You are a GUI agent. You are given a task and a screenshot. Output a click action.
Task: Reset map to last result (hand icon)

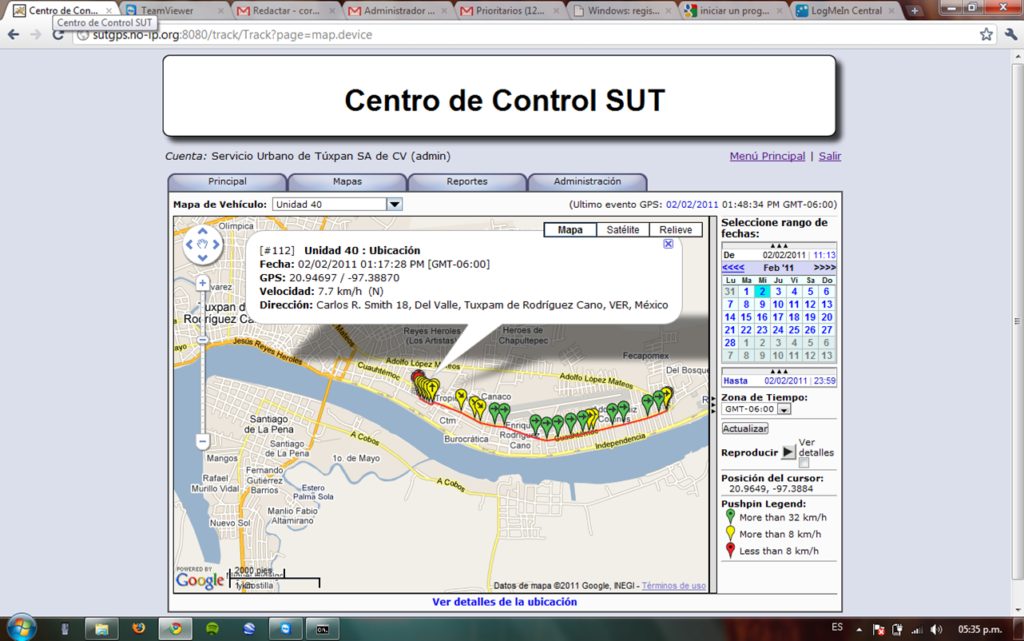coord(202,244)
